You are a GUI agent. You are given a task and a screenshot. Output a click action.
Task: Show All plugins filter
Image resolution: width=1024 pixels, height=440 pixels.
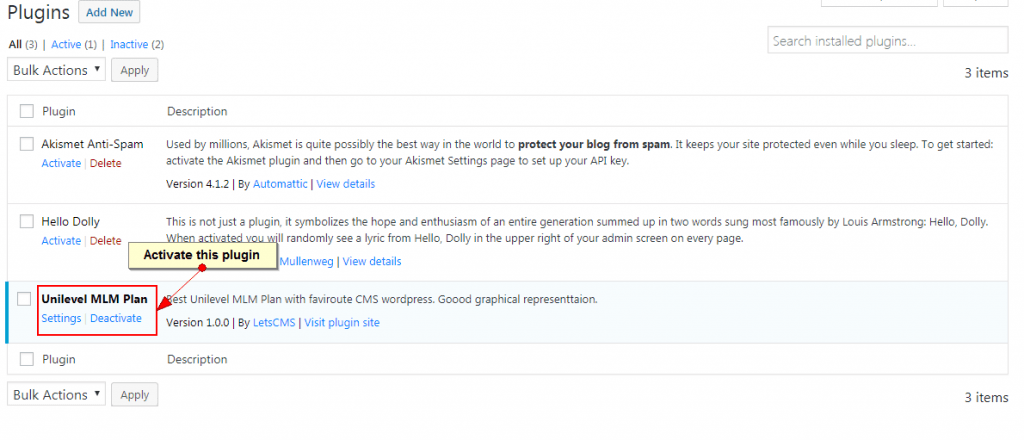14,44
